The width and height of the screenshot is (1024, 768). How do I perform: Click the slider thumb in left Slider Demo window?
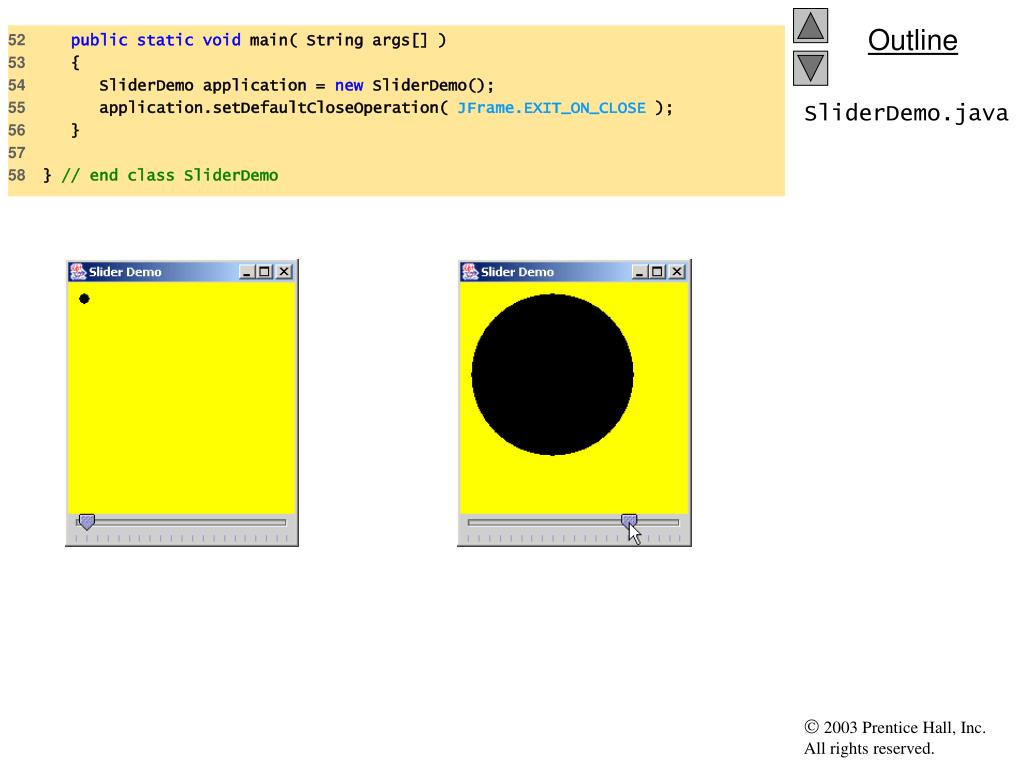(86, 522)
